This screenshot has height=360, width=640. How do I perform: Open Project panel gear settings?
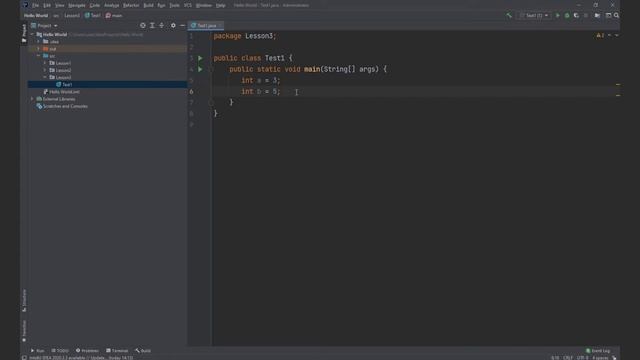click(x=173, y=25)
